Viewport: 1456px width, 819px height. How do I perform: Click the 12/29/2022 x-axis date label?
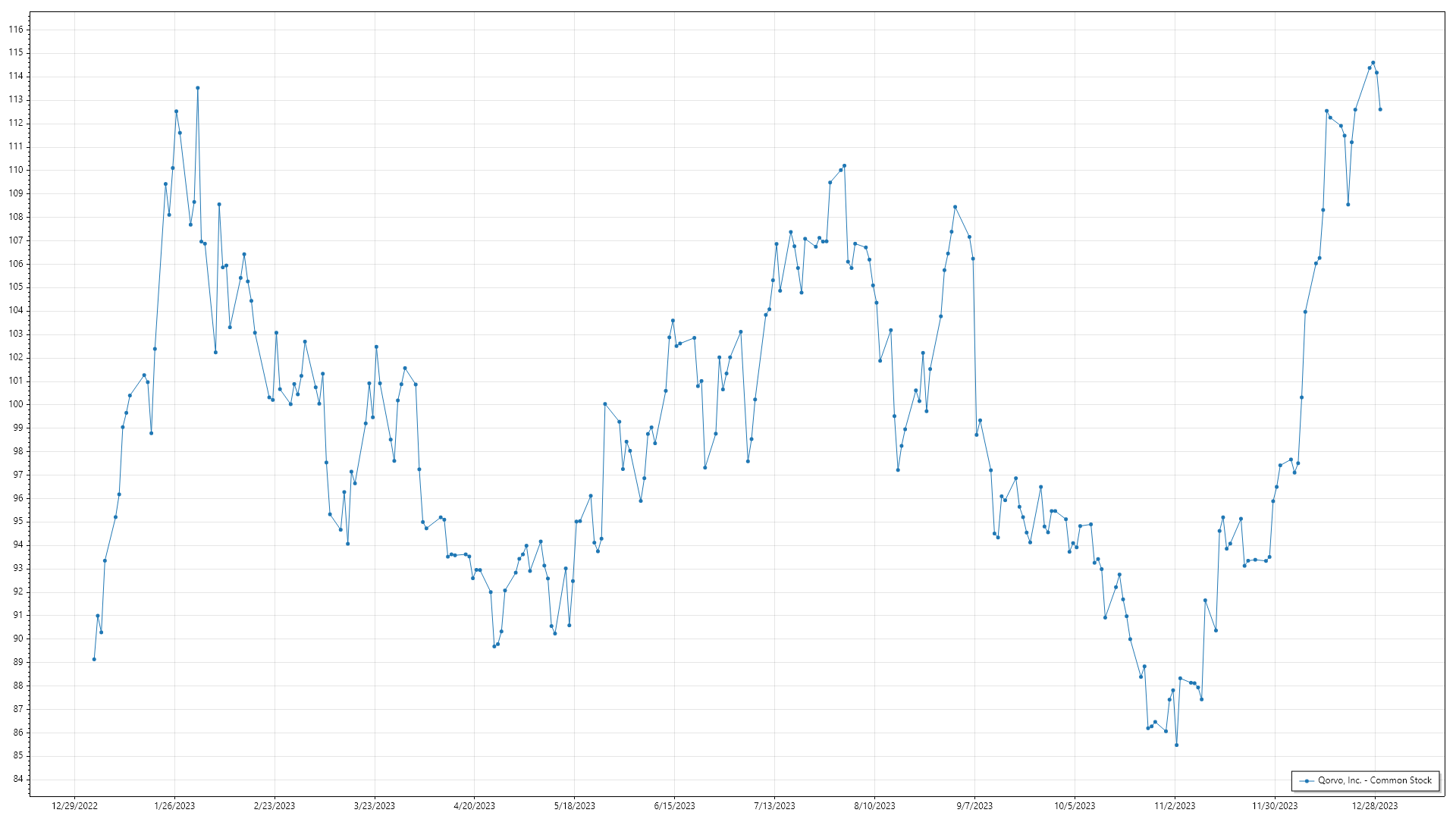(x=74, y=806)
